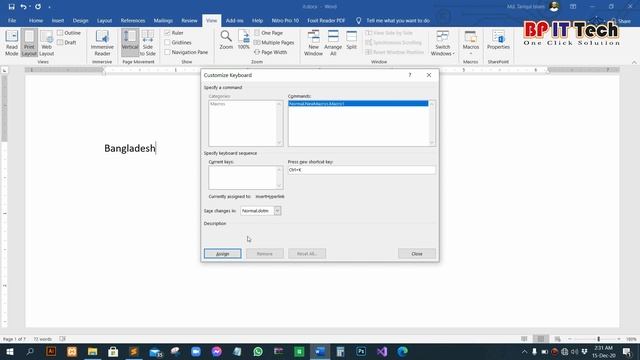The image size is (640, 360).
Task: Click the word count in status bar
Action: [x=42, y=339]
